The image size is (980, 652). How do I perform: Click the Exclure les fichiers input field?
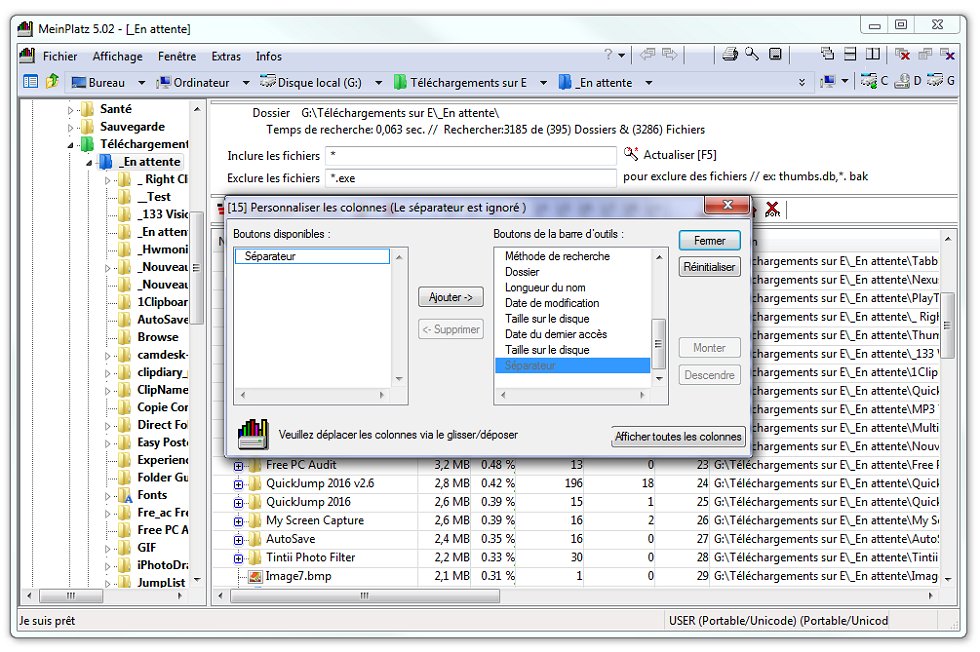(x=471, y=178)
